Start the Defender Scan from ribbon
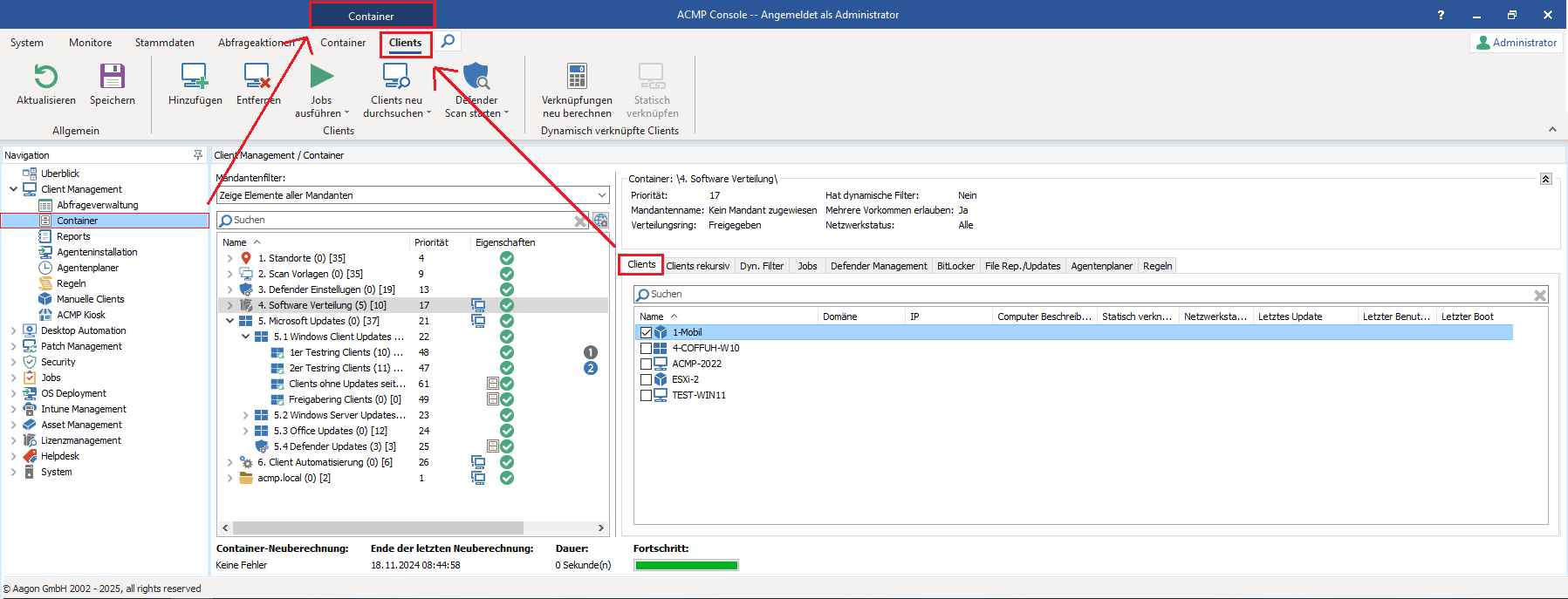Screen dimensions: 1568x599 [x=476, y=78]
